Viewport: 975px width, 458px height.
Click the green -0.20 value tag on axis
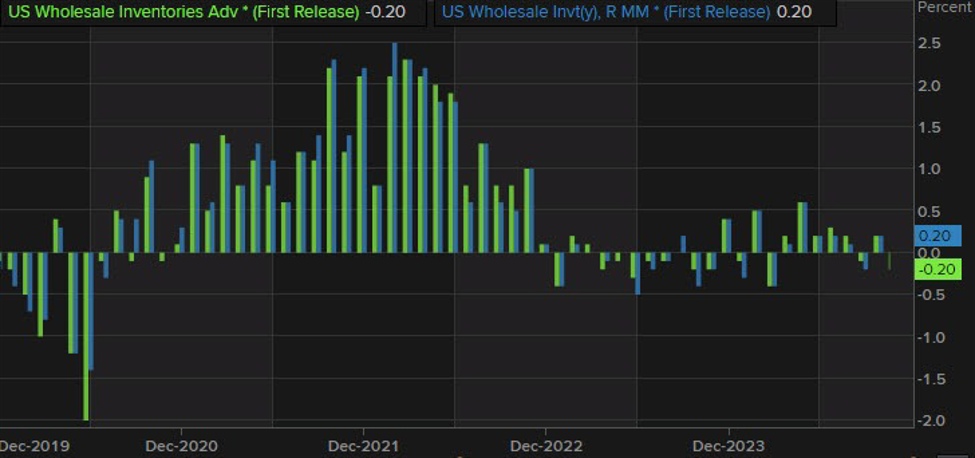pyautogui.click(x=937, y=269)
